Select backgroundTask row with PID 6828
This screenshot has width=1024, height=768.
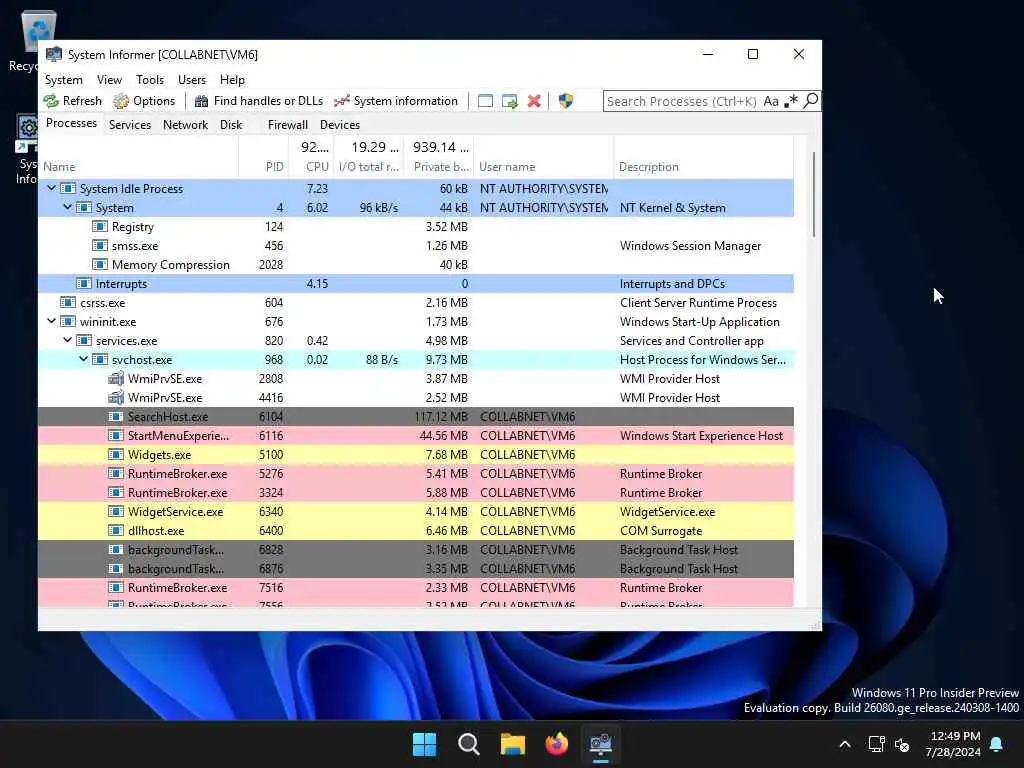(x=416, y=550)
